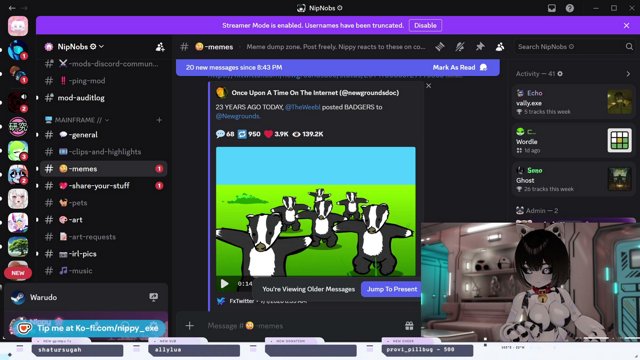Image resolution: width=640 pixels, height=360 pixels.
Task: Remove the embedded tweet preview
Action: pos(428,86)
